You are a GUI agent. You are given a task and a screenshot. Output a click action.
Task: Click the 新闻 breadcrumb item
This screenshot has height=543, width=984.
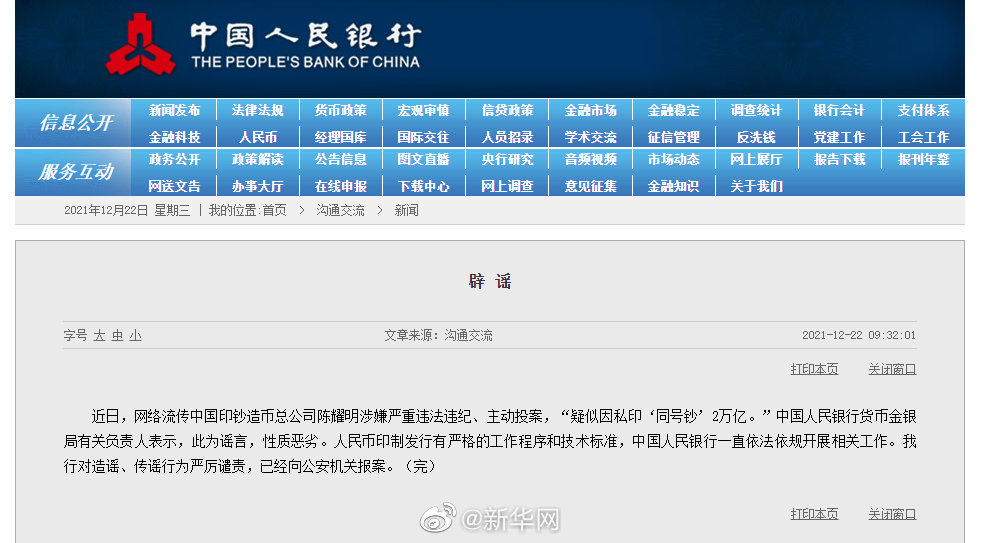coord(406,210)
